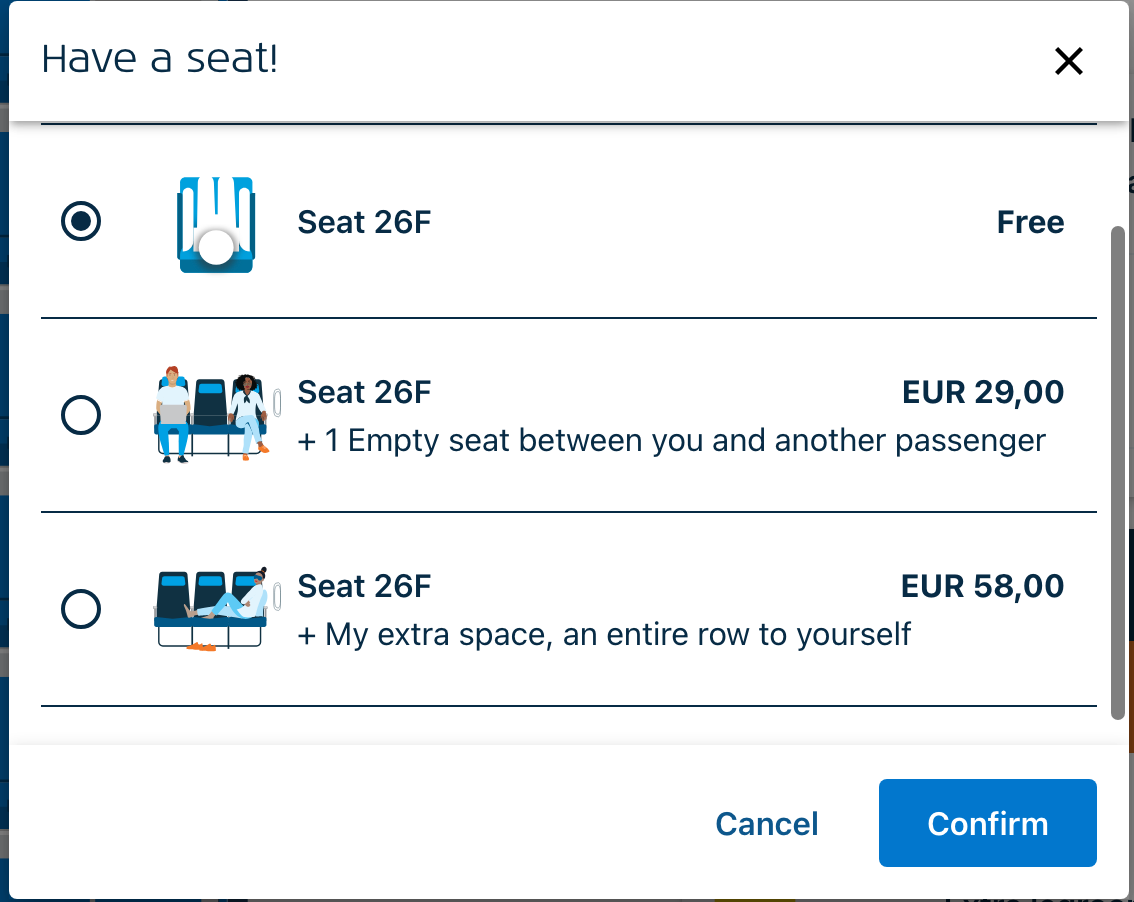This screenshot has height=902, width=1134.
Task: Click the Seat 26F label in the free option row
Action: click(363, 222)
